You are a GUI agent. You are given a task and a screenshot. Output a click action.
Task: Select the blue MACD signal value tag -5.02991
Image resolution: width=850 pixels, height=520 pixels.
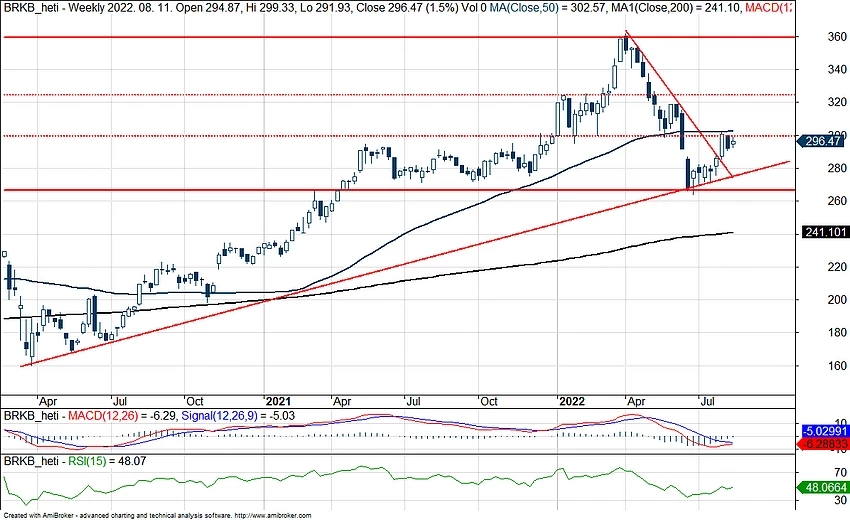(x=825, y=432)
